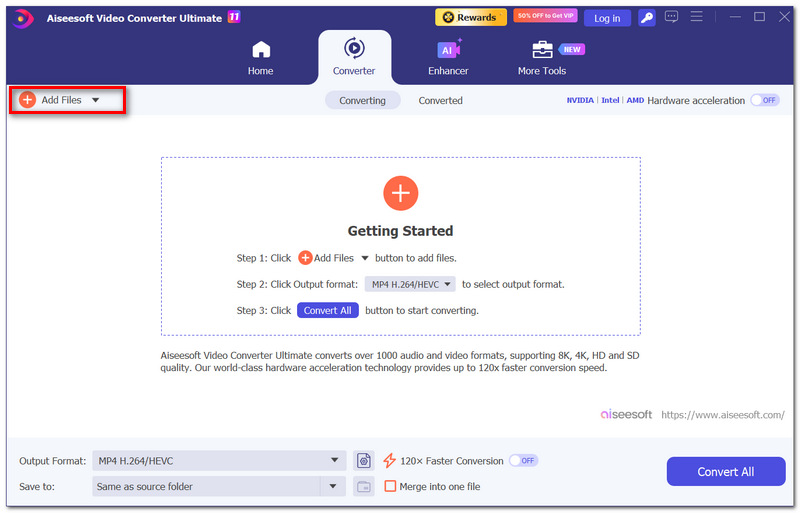
Task: Switch to the Converted tab
Action: (x=440, y=101)
